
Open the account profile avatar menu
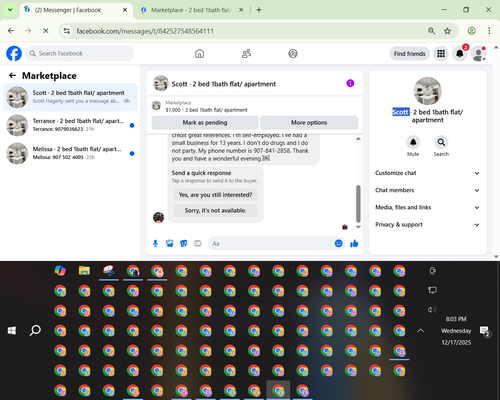pyautogui.click(x=478, y=54)
